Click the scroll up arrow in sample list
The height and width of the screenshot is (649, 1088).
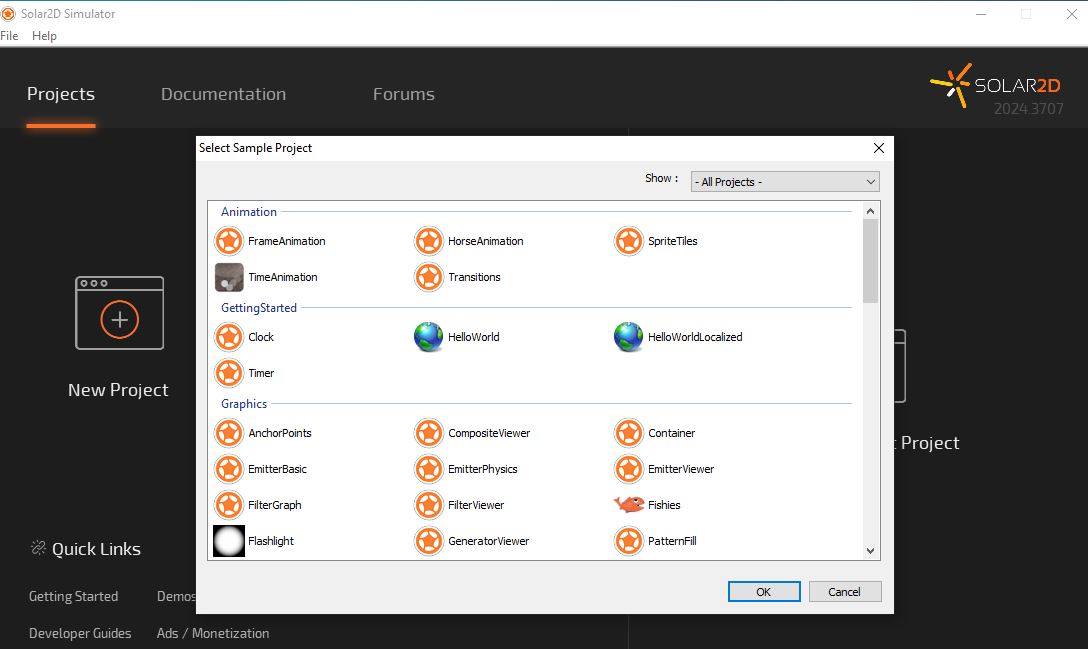pos(870,211)
